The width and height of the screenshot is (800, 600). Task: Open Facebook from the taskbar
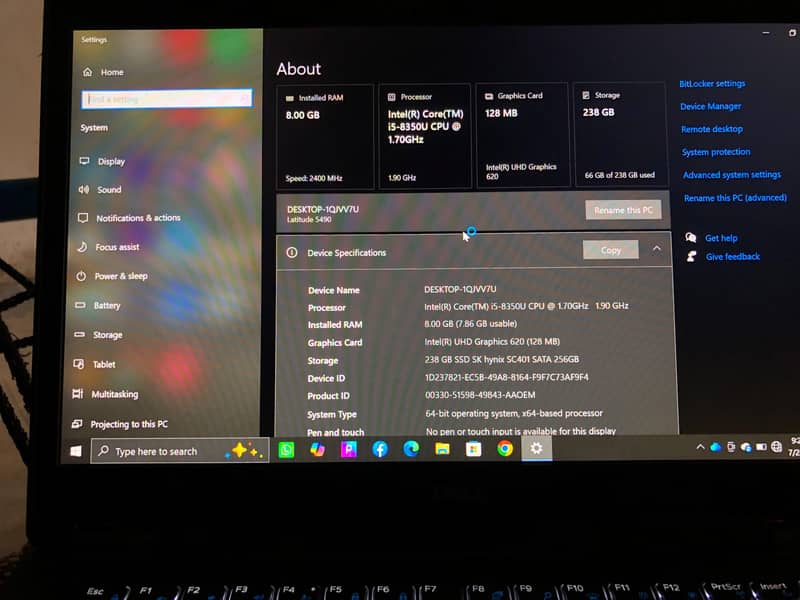380,449
